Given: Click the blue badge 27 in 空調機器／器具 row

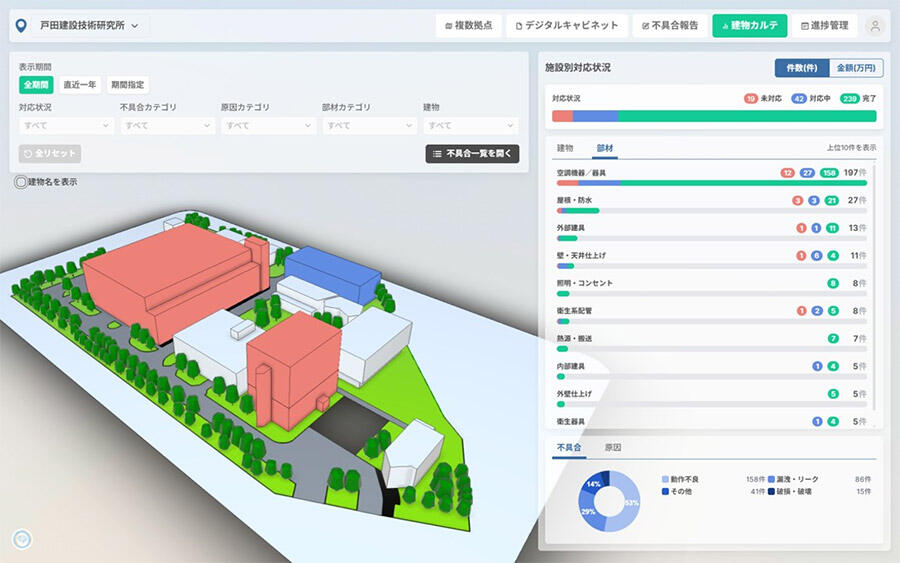Looking at the screenshot, I should 807,173.
